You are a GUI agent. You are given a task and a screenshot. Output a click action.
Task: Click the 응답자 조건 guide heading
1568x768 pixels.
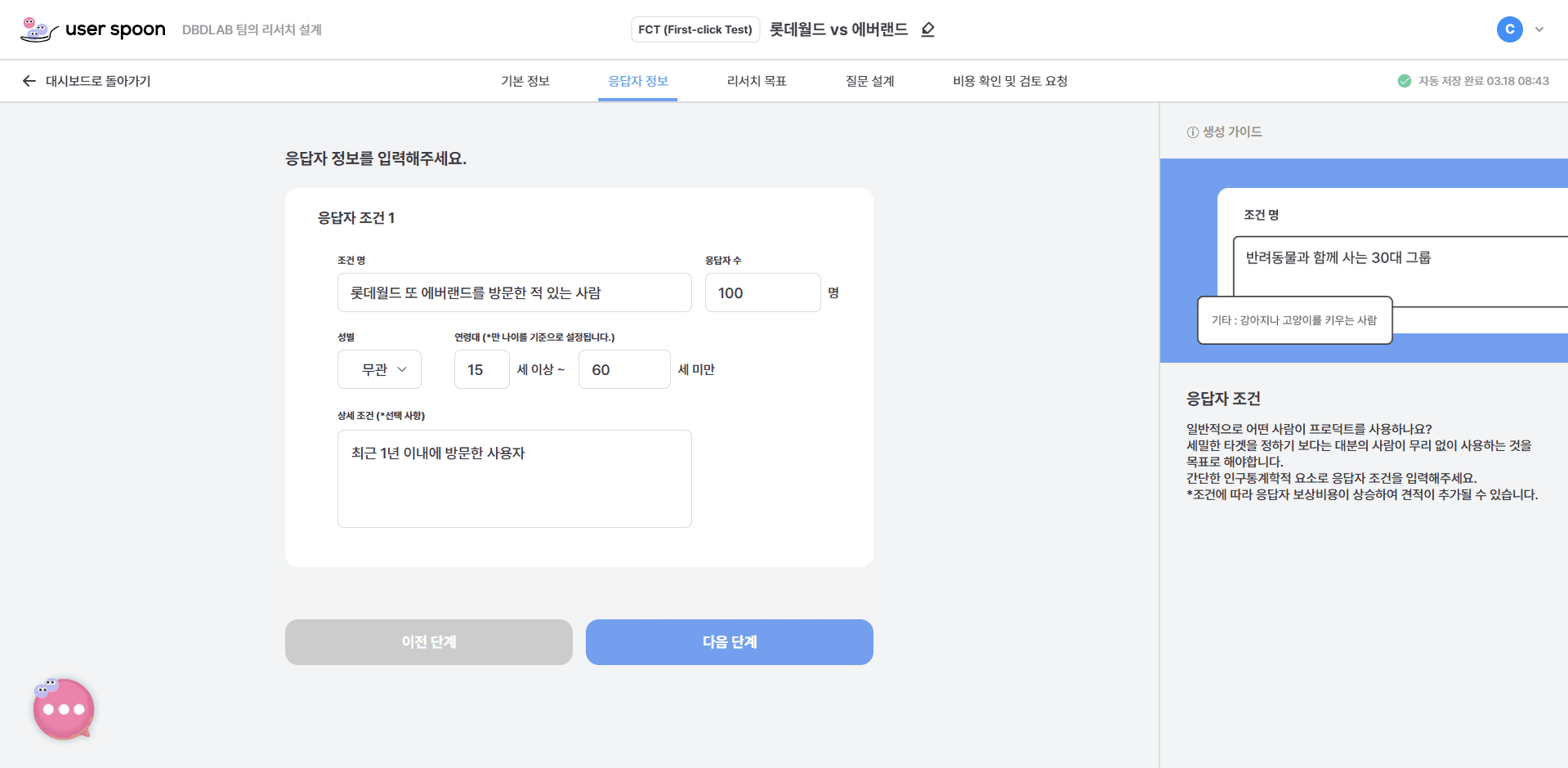click(1223, 399)
